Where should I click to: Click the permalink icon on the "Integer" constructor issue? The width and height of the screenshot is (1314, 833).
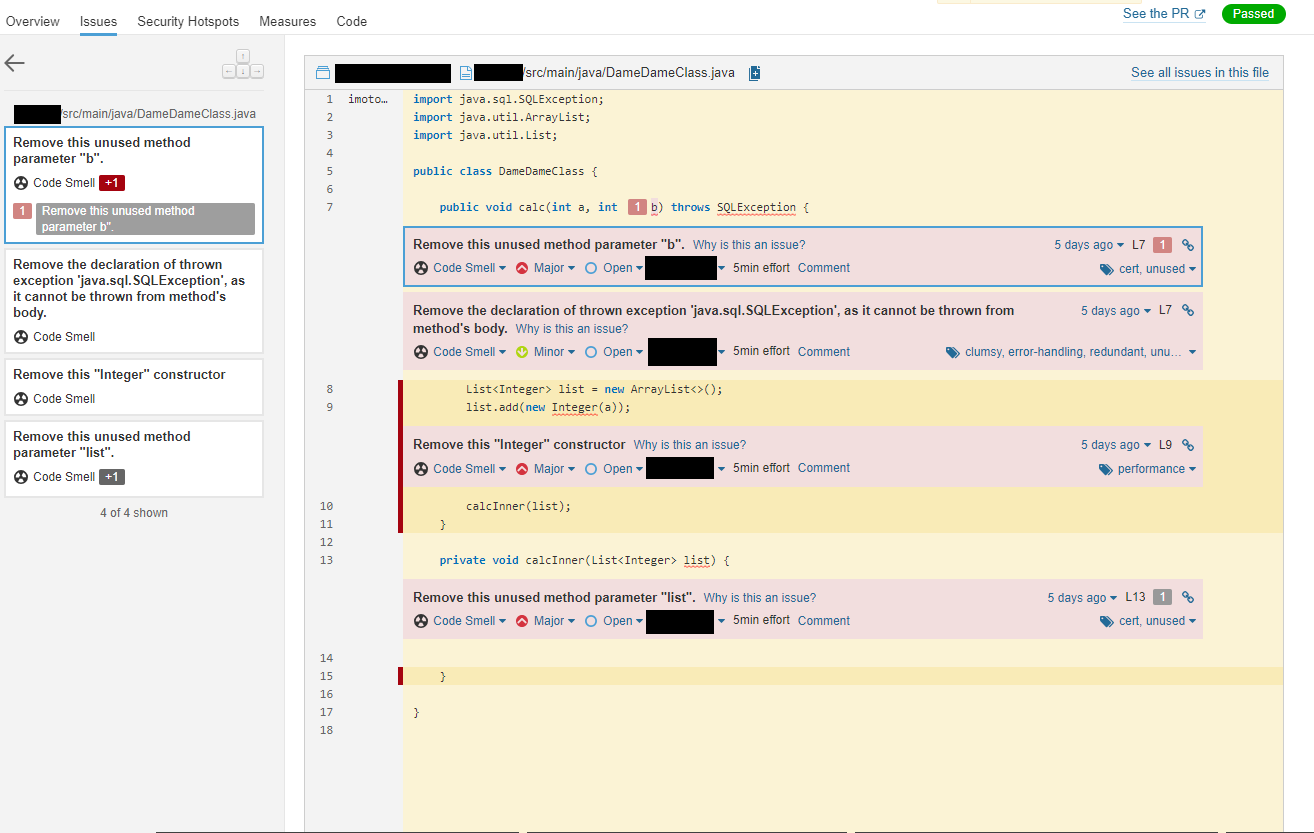1188,444
